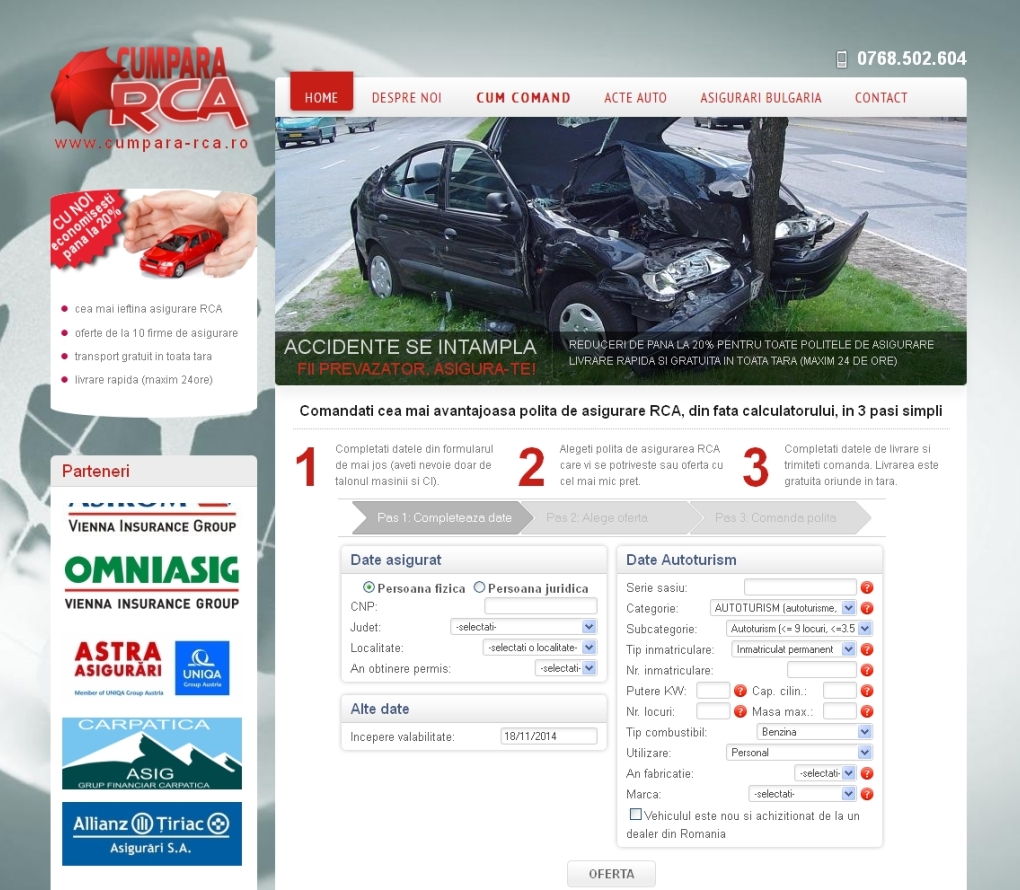Click the help icon beside Serie sasiu

pos(867,588)
